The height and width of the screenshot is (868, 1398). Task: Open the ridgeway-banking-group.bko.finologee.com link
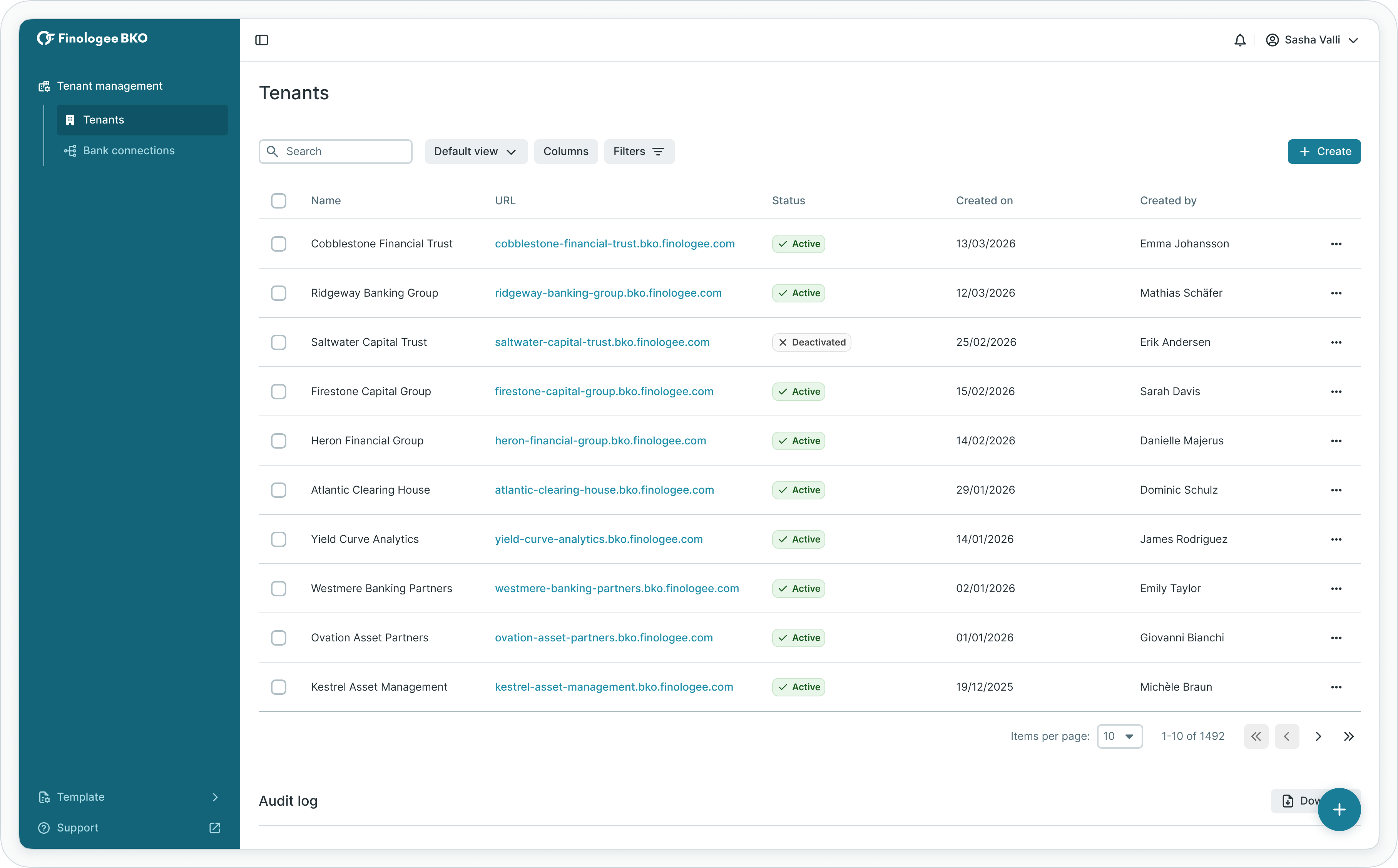[608, 293]
